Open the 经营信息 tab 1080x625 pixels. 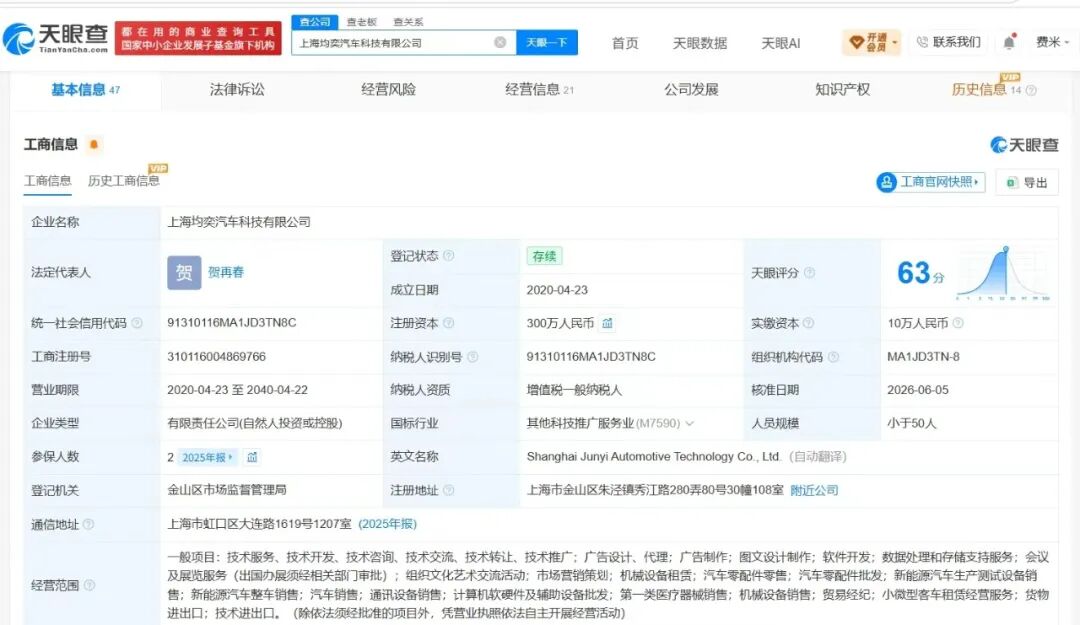pos(539,90)
